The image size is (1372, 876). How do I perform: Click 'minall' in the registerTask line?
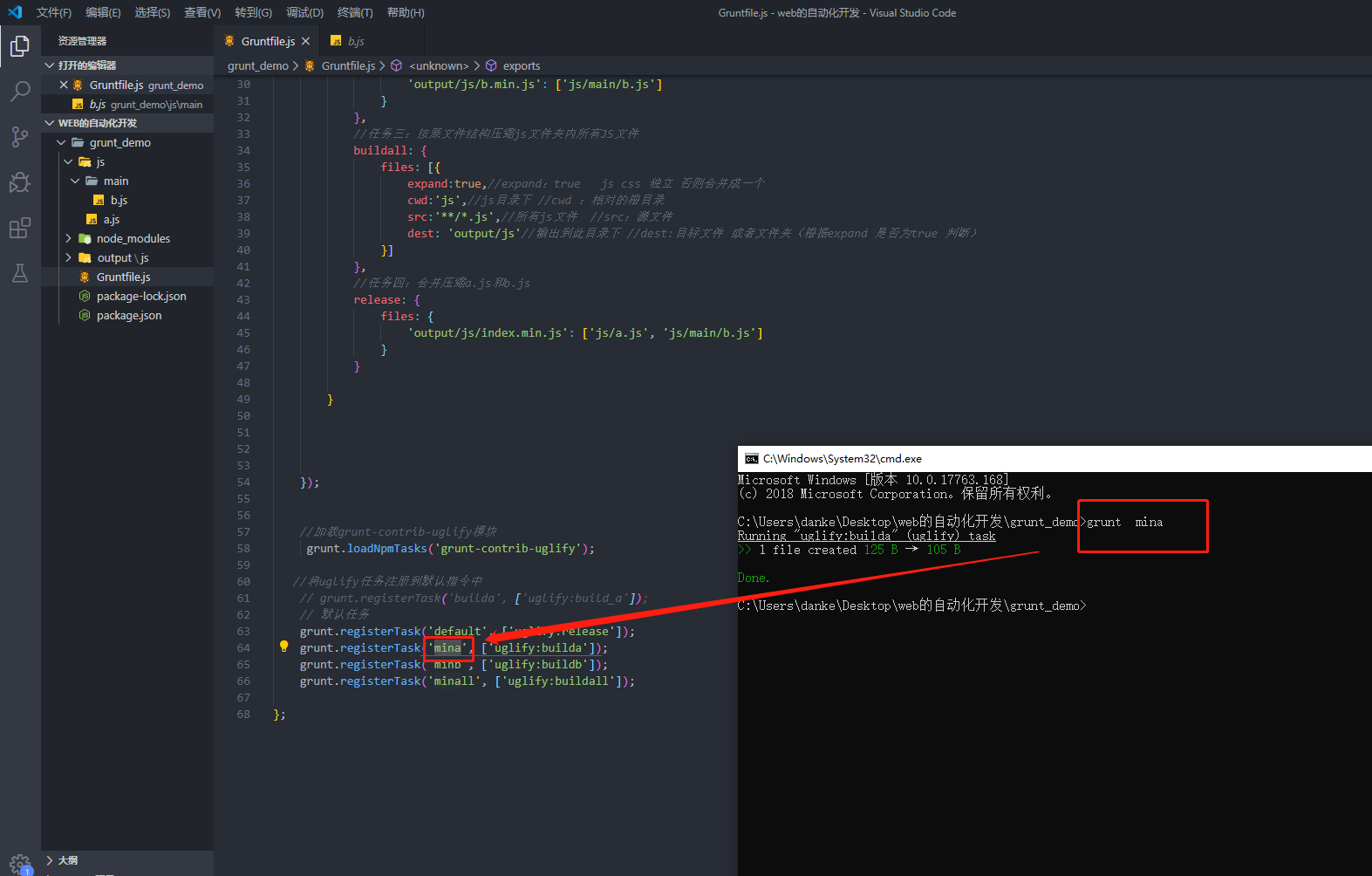[454, 681]
